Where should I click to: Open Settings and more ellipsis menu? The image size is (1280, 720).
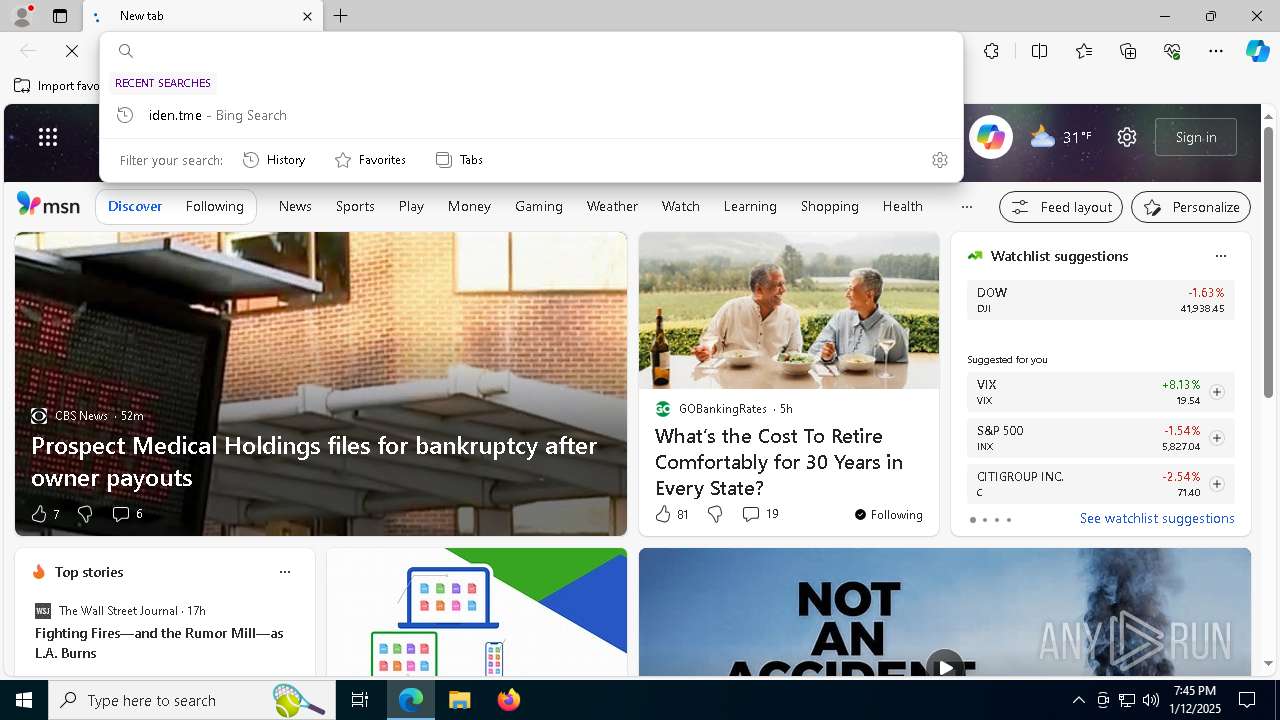pos(1216,51)
